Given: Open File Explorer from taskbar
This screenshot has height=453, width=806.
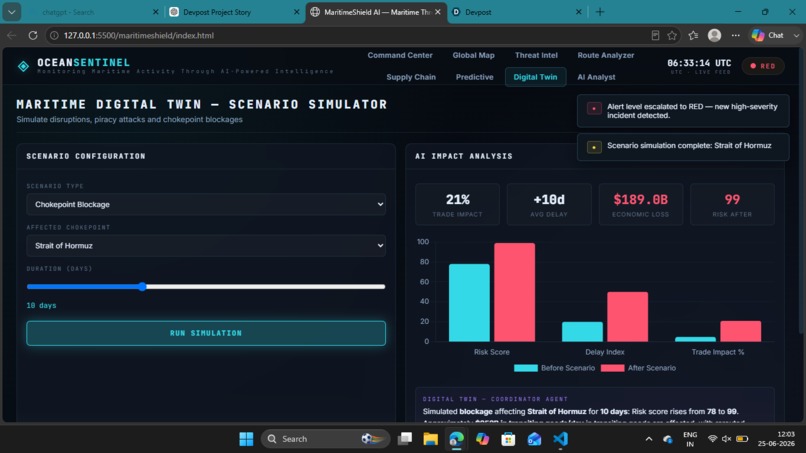Looking at the screenshot, I should point(431,439).
